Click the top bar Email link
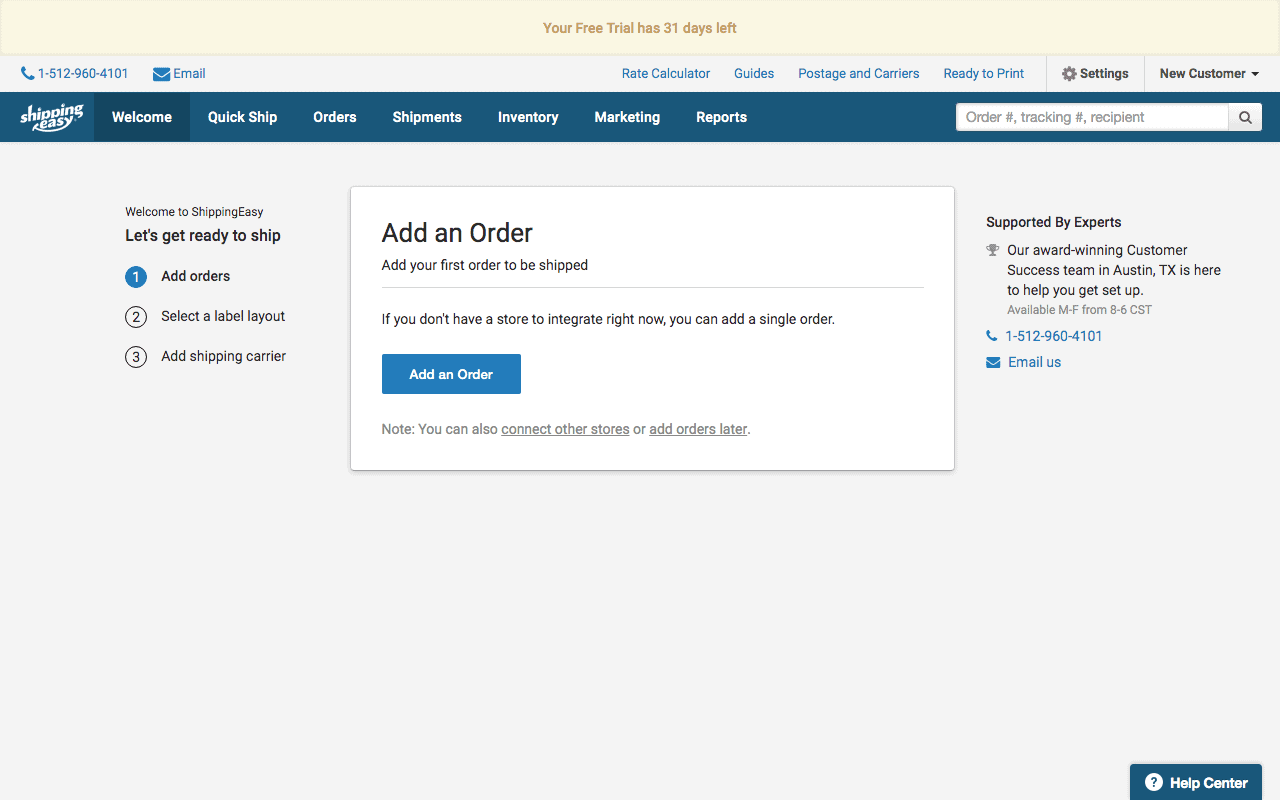The height and width of the screenshot is (800, 1280). (189, 74)
